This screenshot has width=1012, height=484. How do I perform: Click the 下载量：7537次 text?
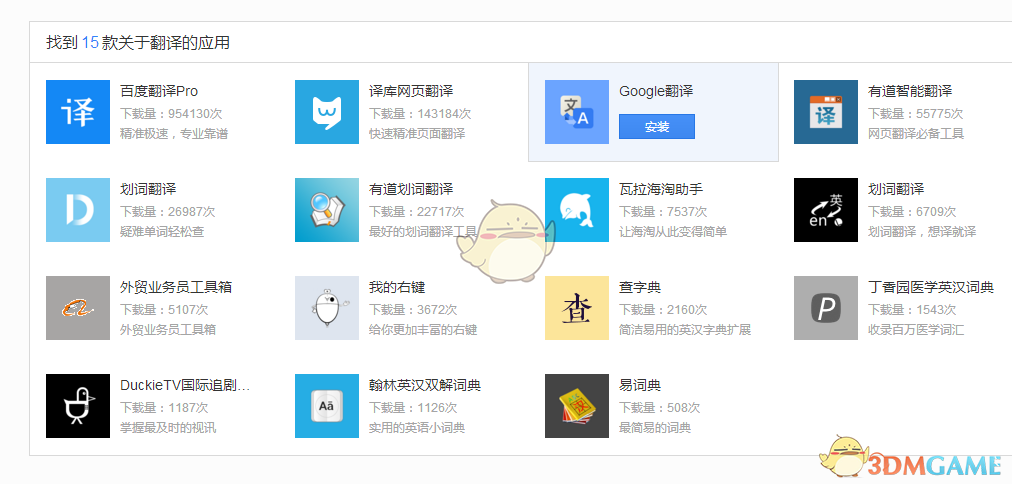click(663, 212)
